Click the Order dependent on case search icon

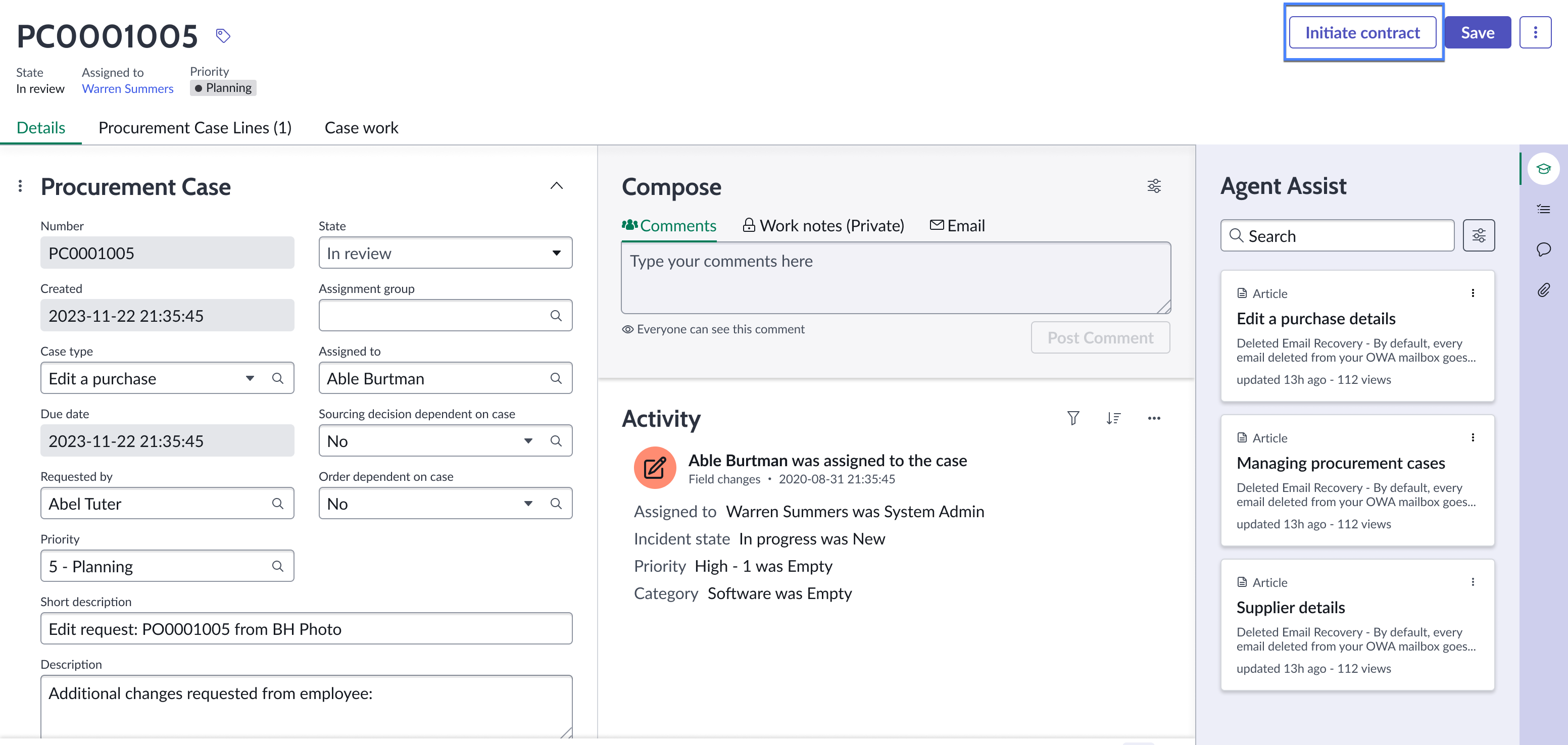point(556,504)
